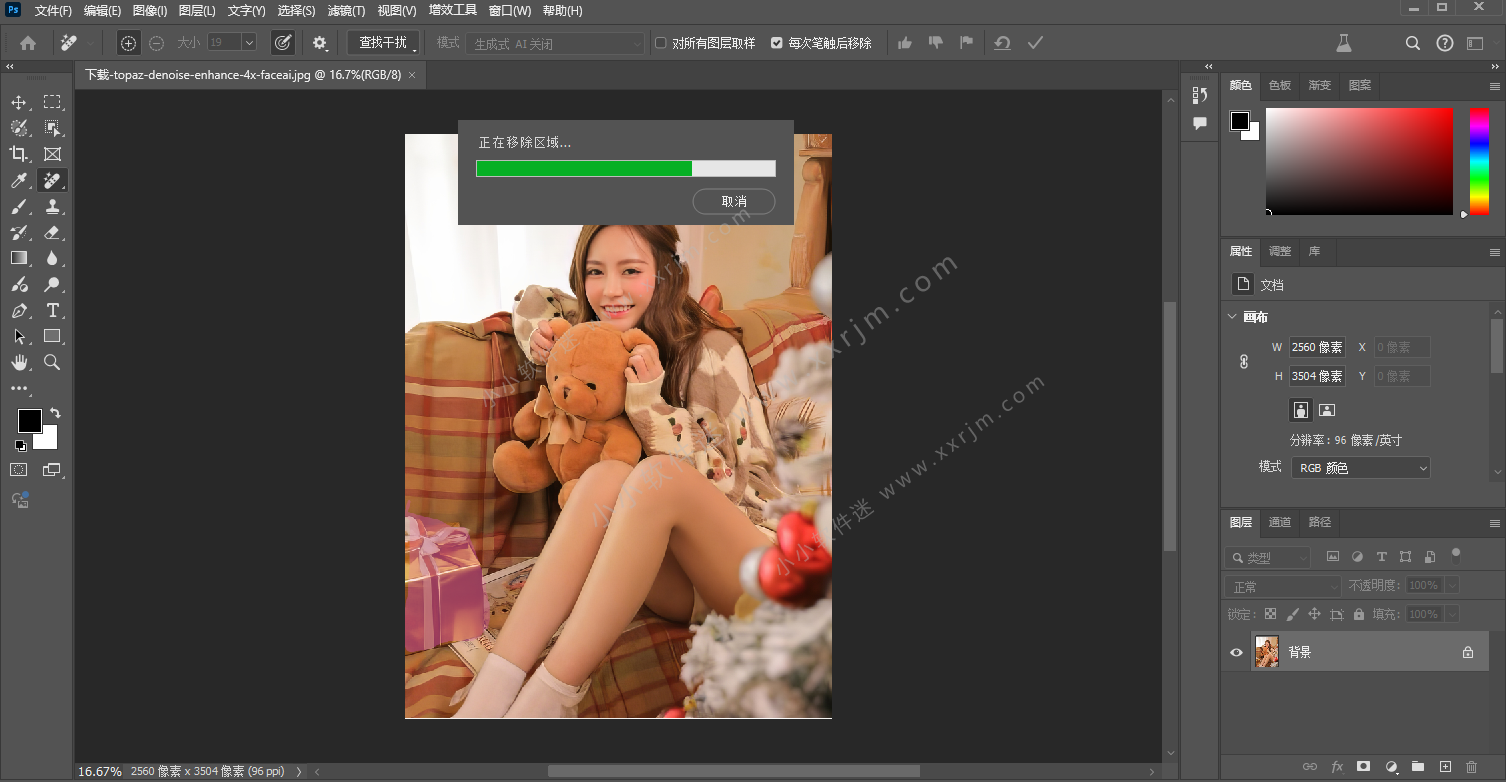The height and width of the screenshot is (782, 1506).
Task: Toggle lock transparent pixels checker icon
Action: (x=1270, y=614)
